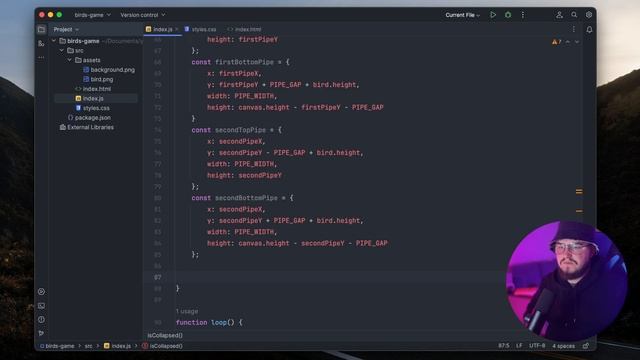The image size is (640, 360).
Task: Collapse the assets folder
Action: coord(69,60)
